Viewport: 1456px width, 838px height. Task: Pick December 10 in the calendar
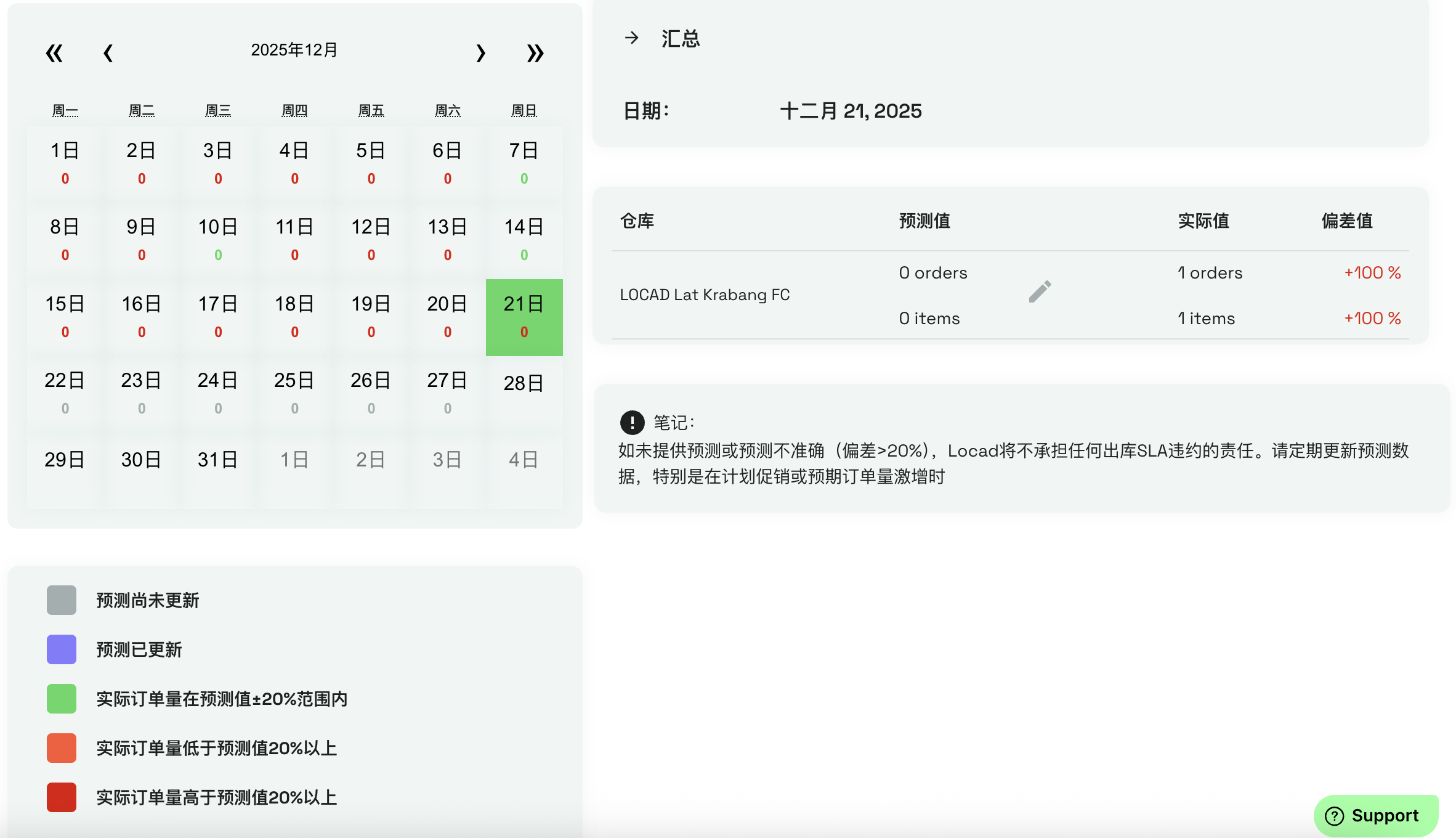[x=218, y=239]
